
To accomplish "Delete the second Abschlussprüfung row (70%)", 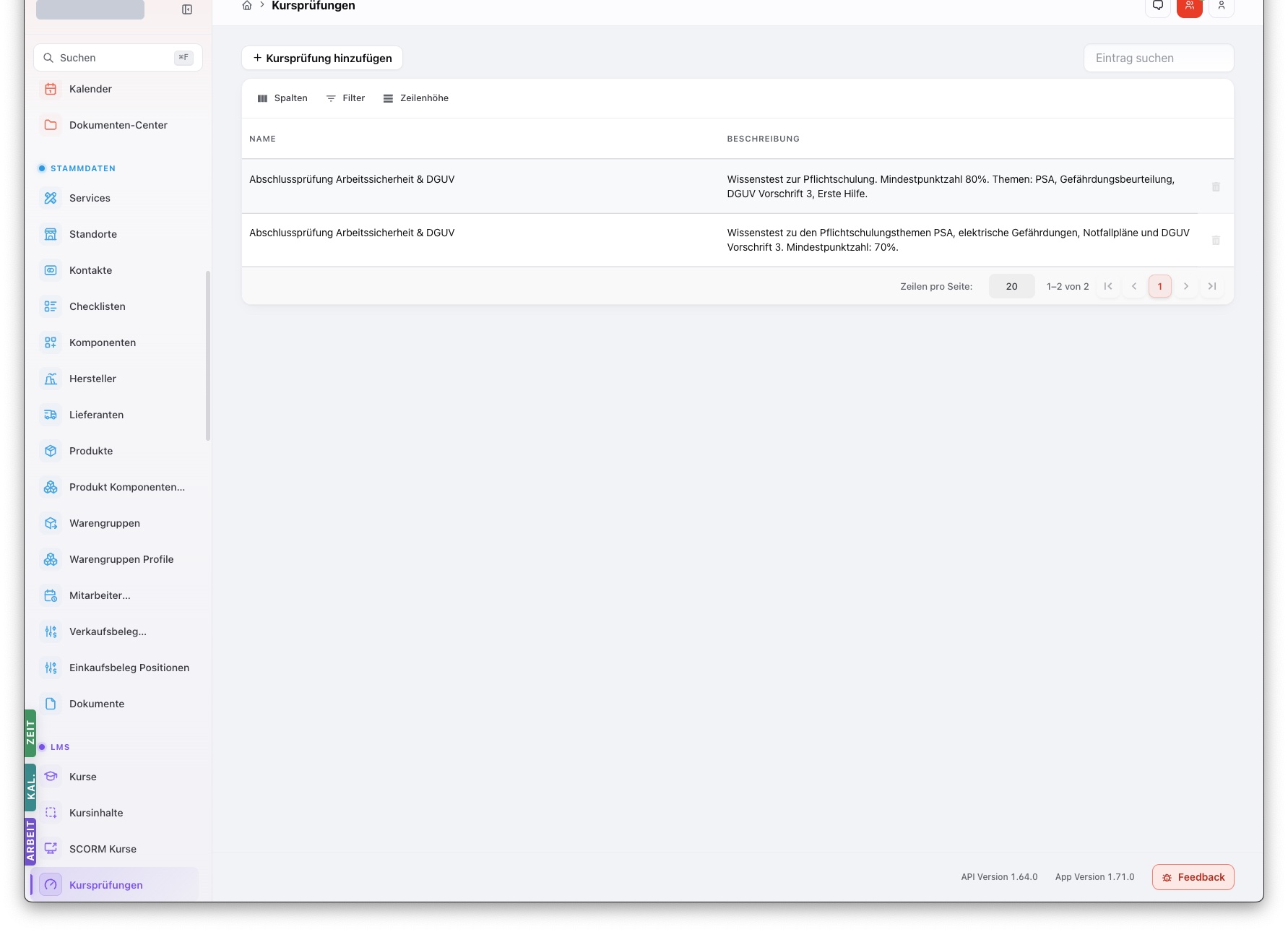I will click(x=1216, y=240).
